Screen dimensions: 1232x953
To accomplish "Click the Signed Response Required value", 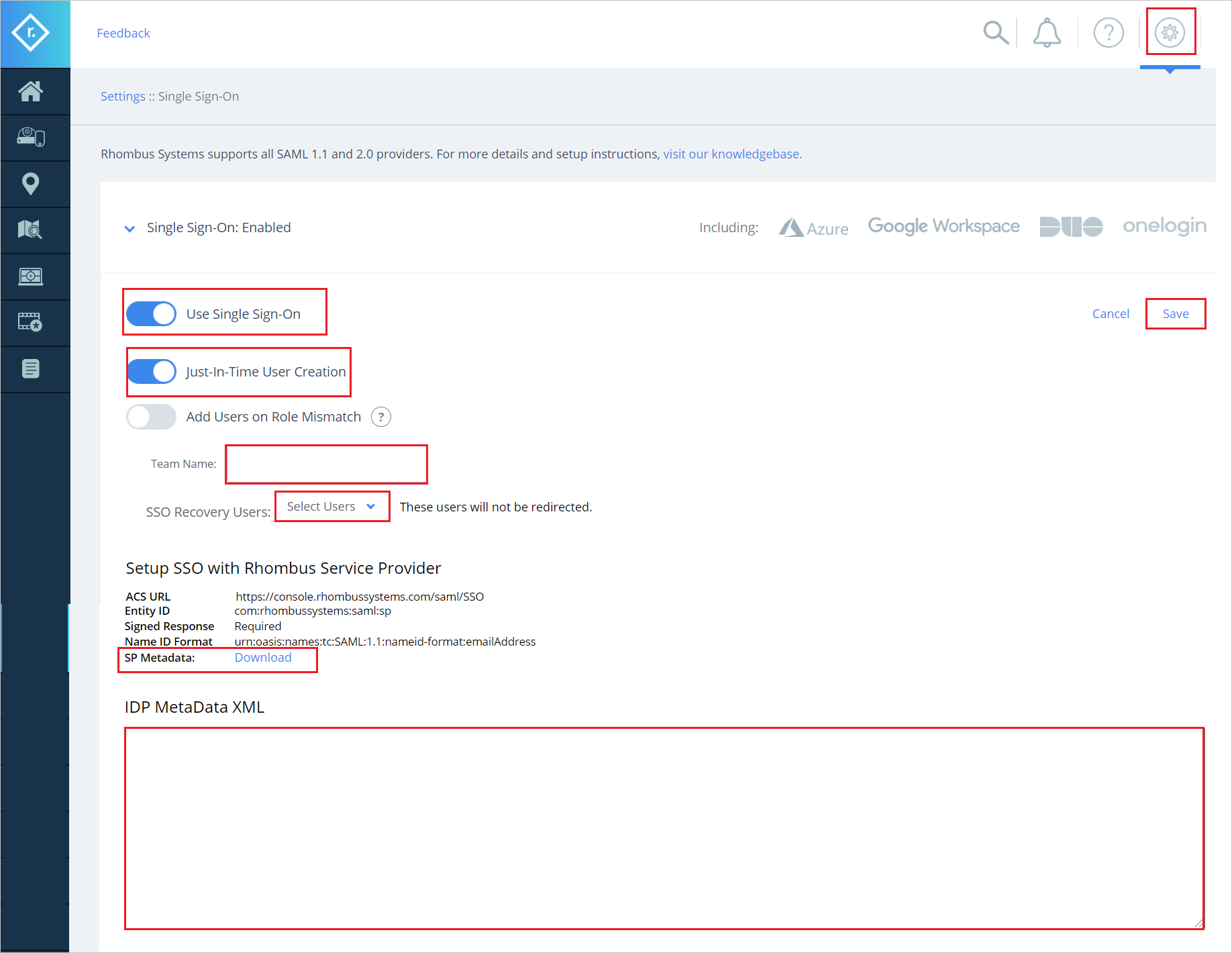I will pyautogui.click(x=258, y=626).
